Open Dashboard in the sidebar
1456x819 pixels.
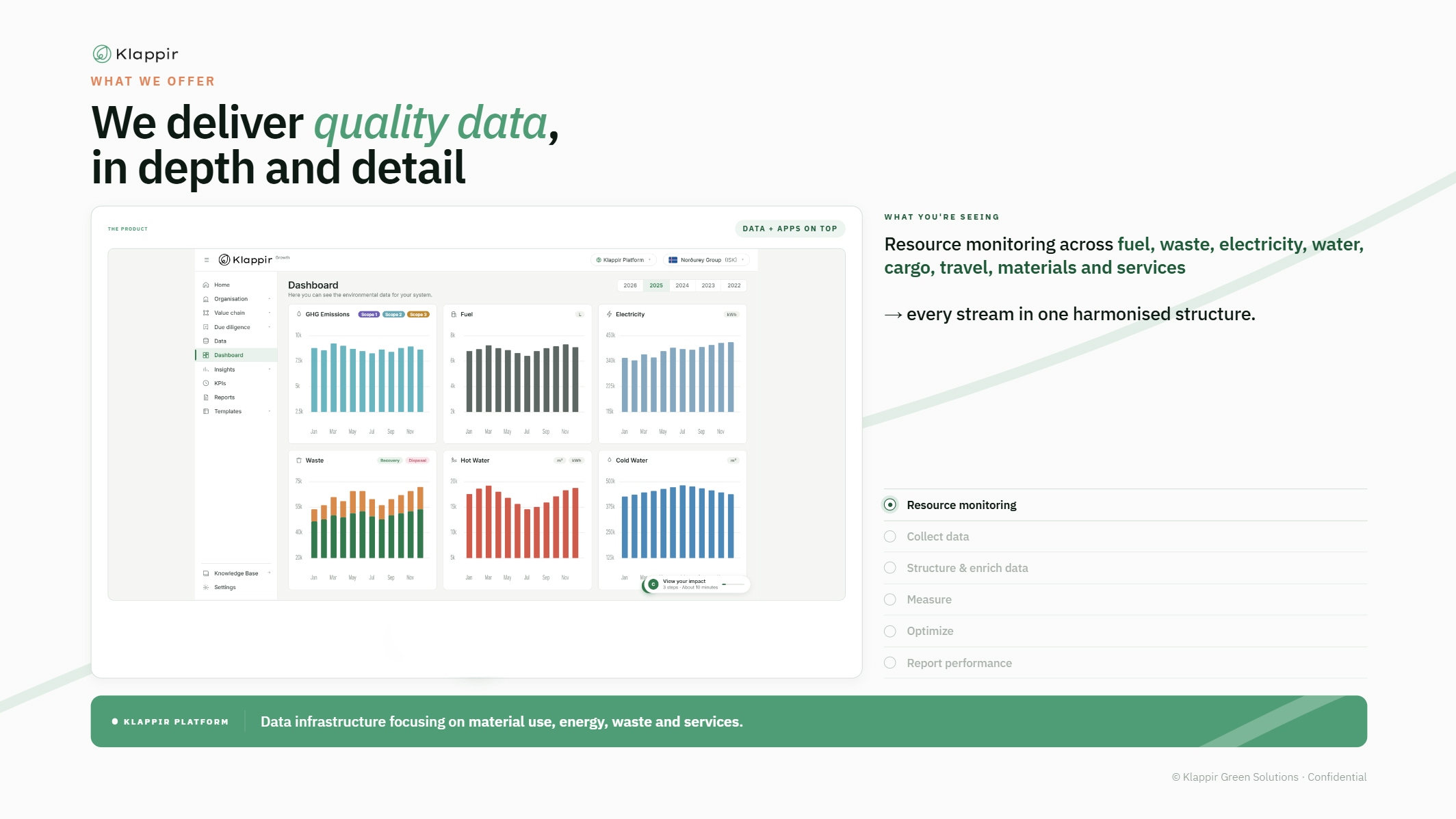point(237,355)
